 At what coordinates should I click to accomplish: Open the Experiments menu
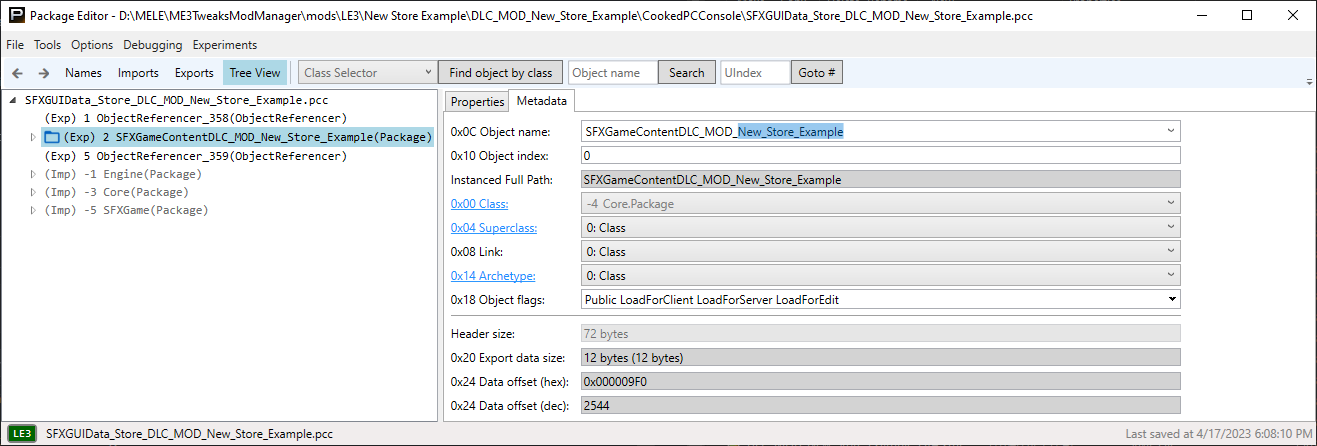coord(225,45)
